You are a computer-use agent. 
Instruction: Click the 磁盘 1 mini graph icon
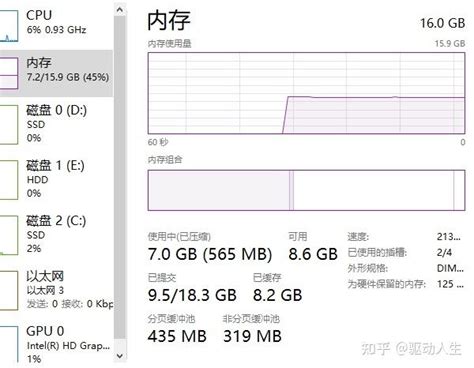point(9,180)
